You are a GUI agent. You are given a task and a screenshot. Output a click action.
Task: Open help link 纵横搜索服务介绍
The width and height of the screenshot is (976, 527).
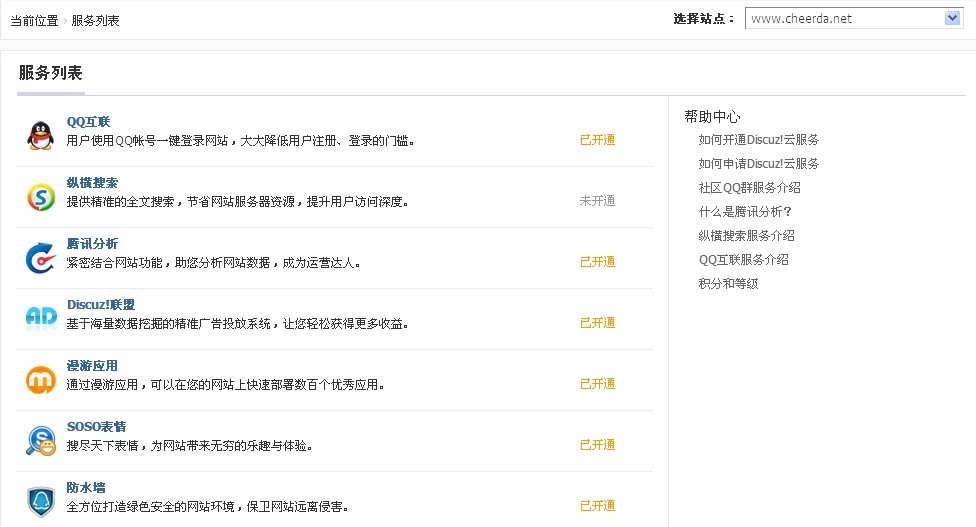click(746, 236)
